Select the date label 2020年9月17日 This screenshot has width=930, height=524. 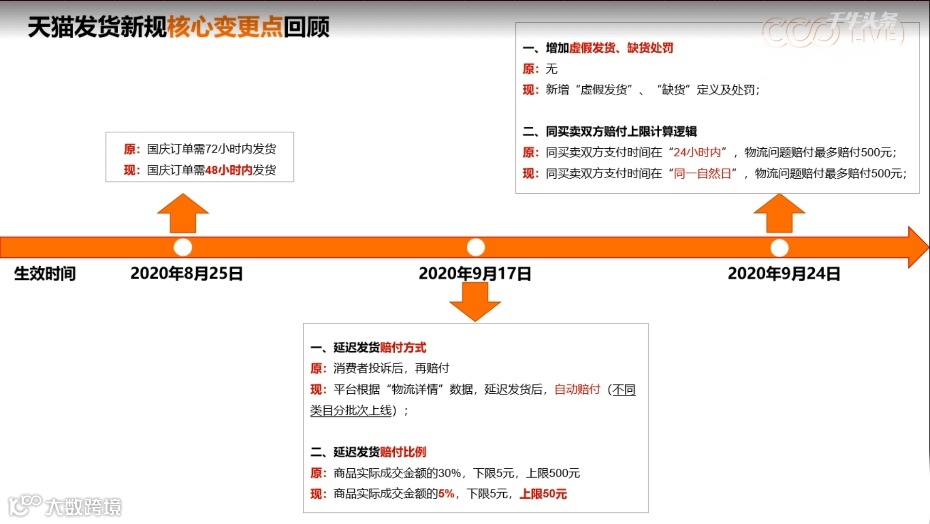point(475,274)
